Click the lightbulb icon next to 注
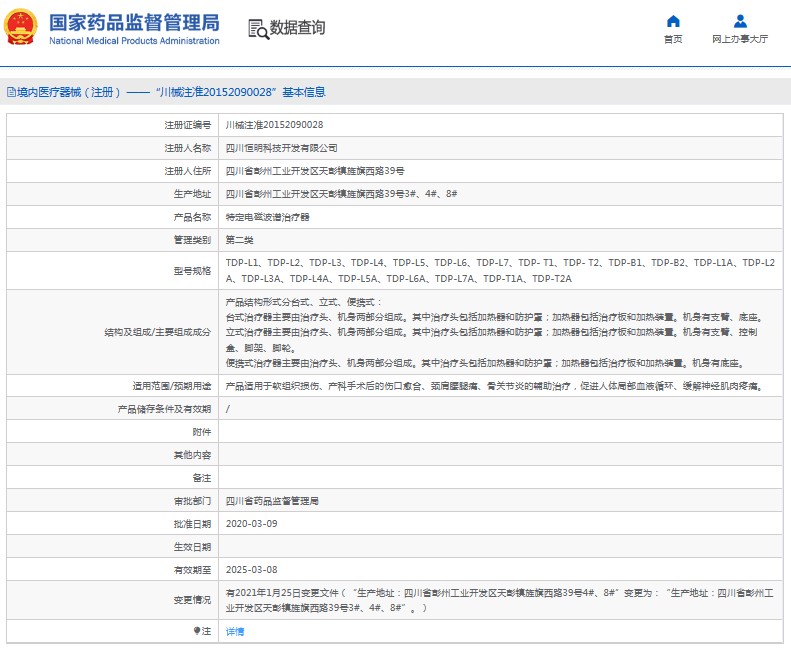 tap(197, 630)
